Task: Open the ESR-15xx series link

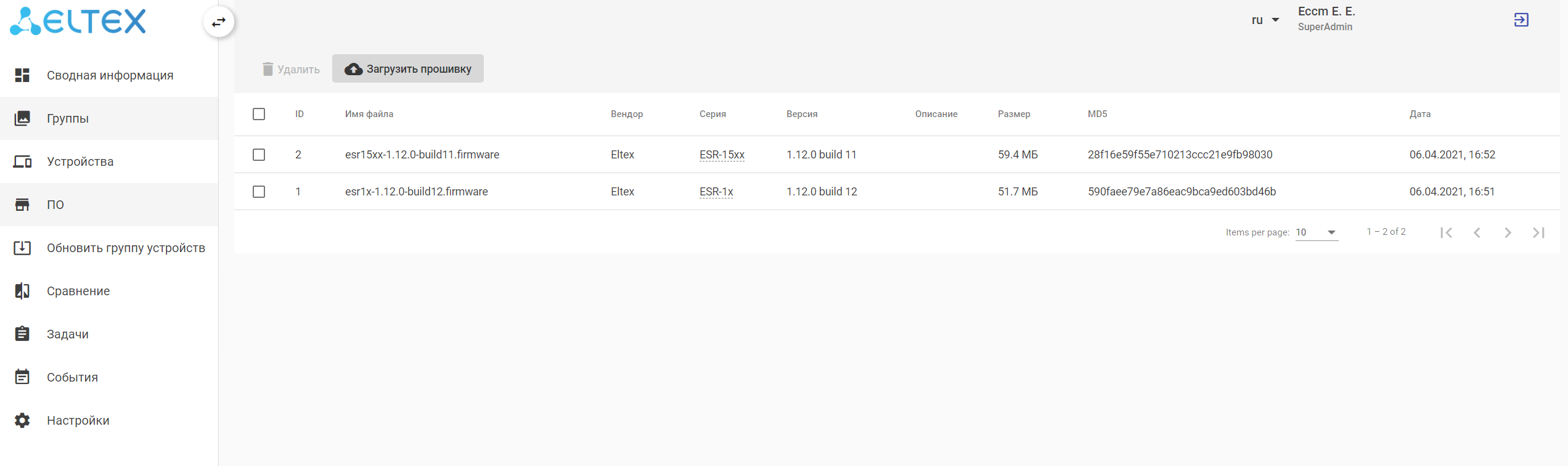Action: click(722, 155)
